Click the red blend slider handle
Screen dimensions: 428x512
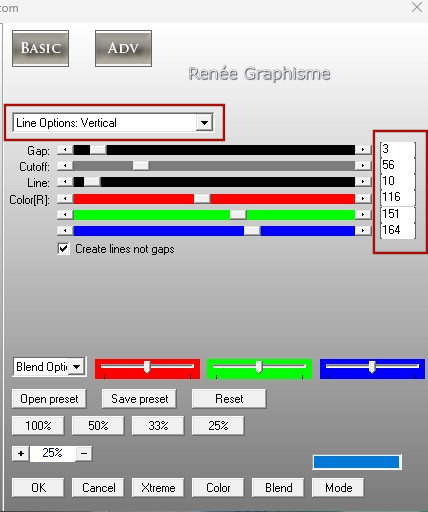pyautogui.click(x=147, y=367)
